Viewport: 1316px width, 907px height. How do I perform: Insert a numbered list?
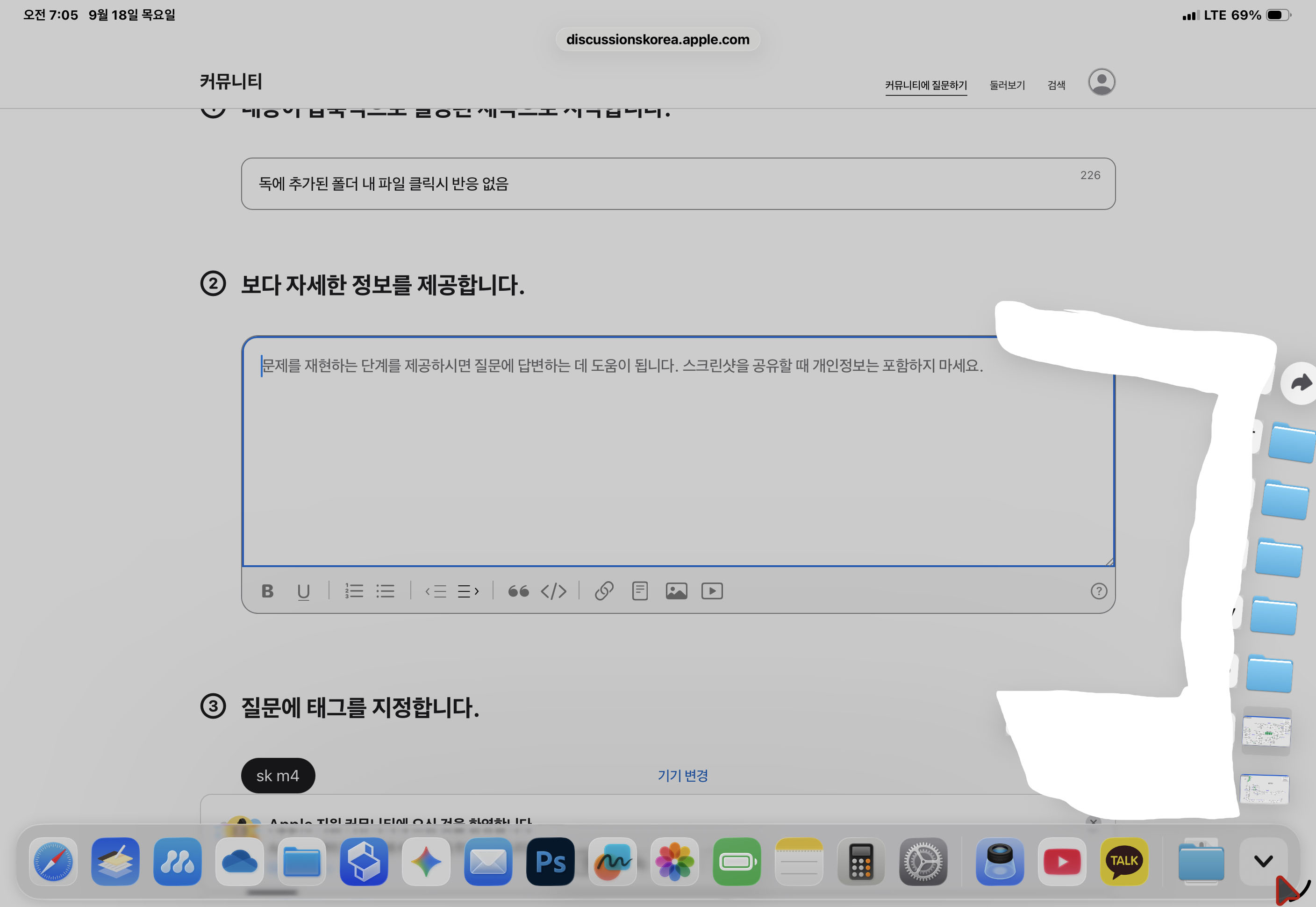pos(354,591)
